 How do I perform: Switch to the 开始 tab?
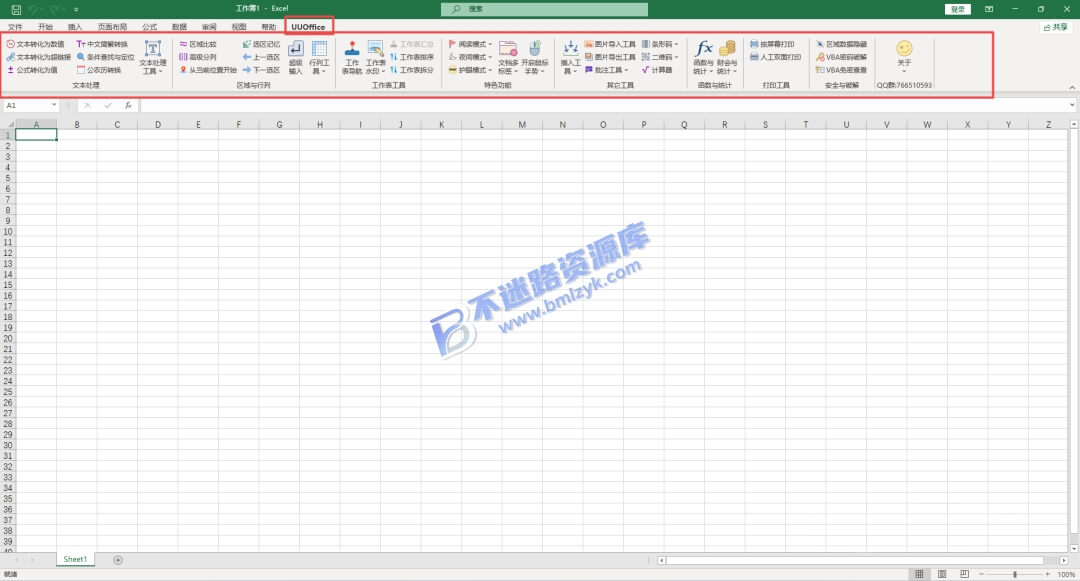(x=45, y=27)
